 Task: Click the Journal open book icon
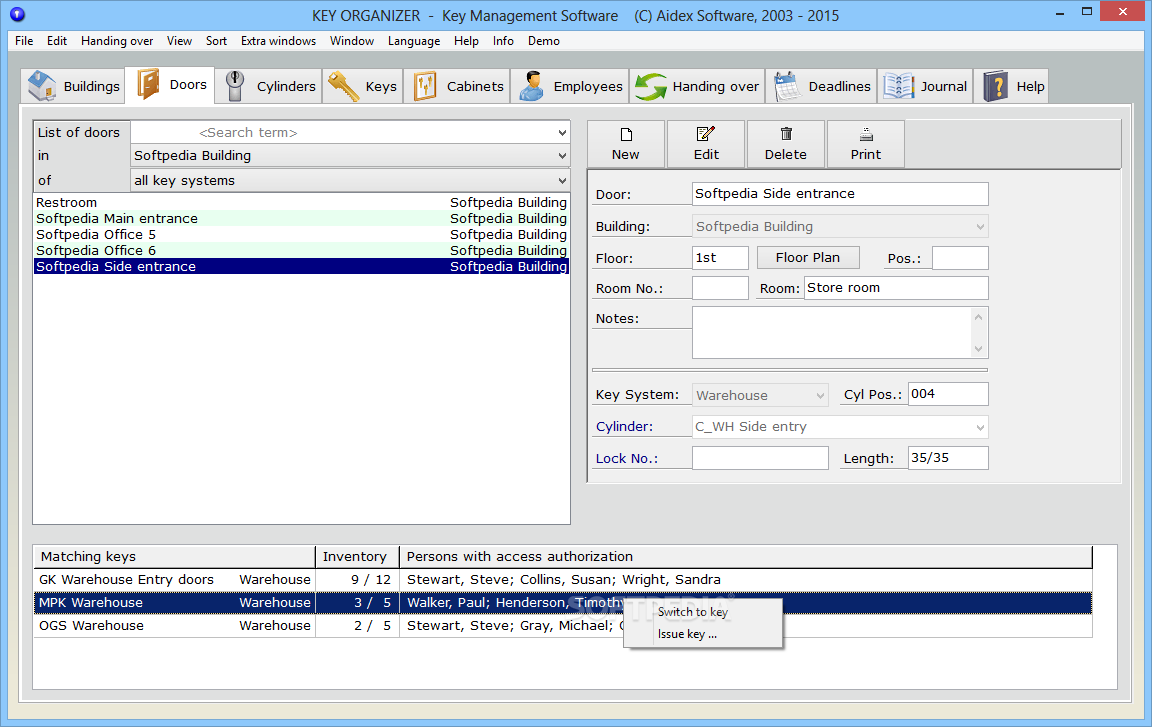[x=899, y=86]
